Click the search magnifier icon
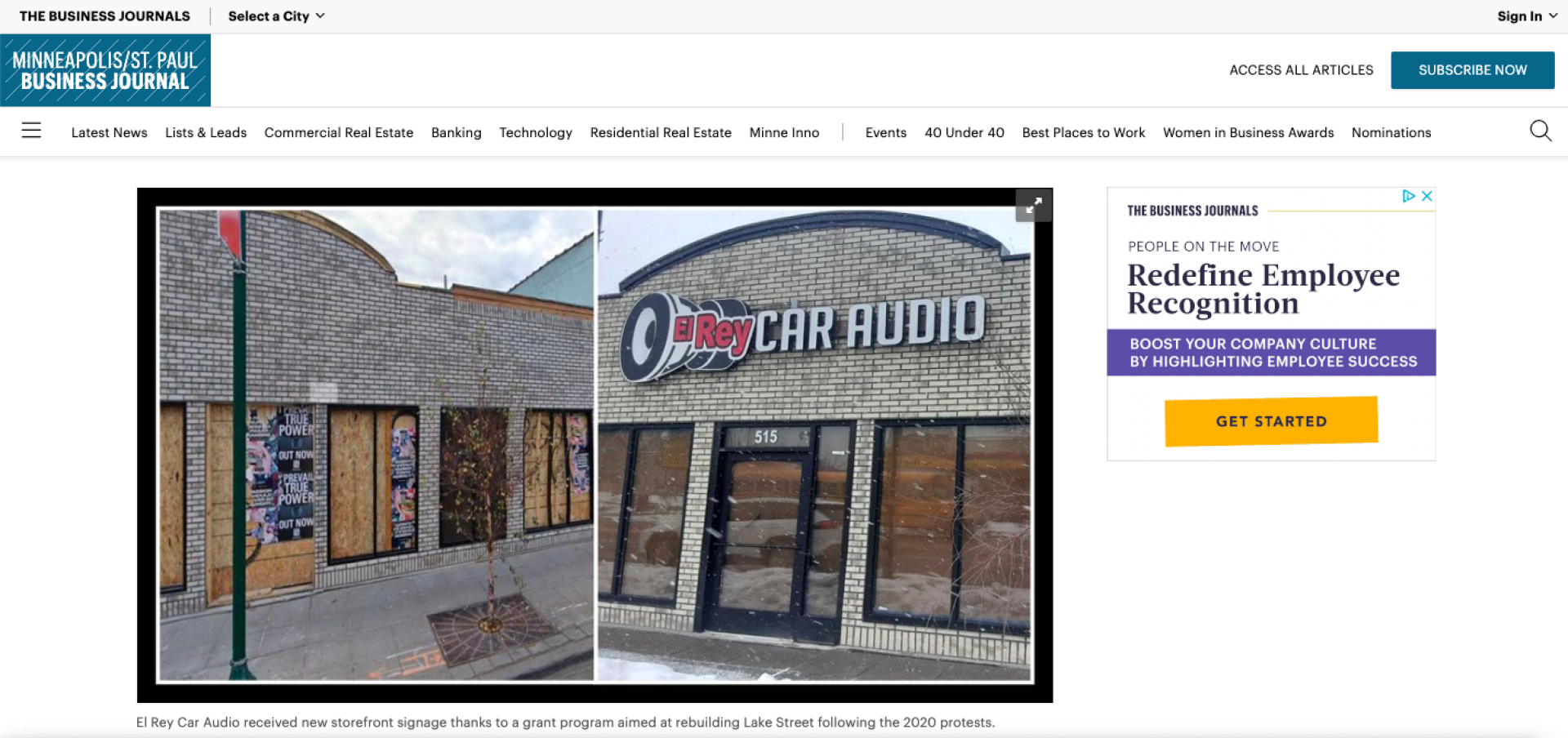 [1540, 131]
